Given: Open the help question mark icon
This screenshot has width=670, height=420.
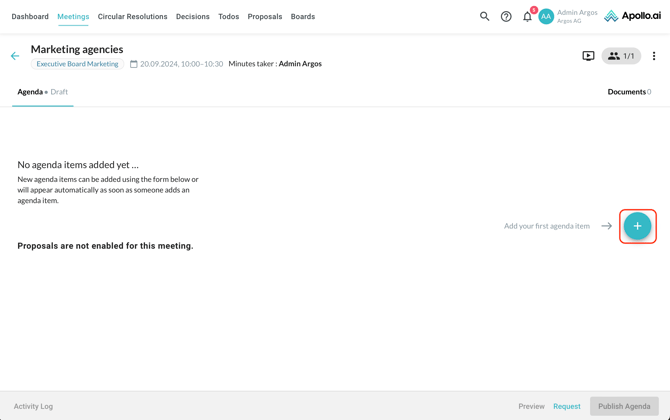Looking at the screenshot, I should coord(506,16).
